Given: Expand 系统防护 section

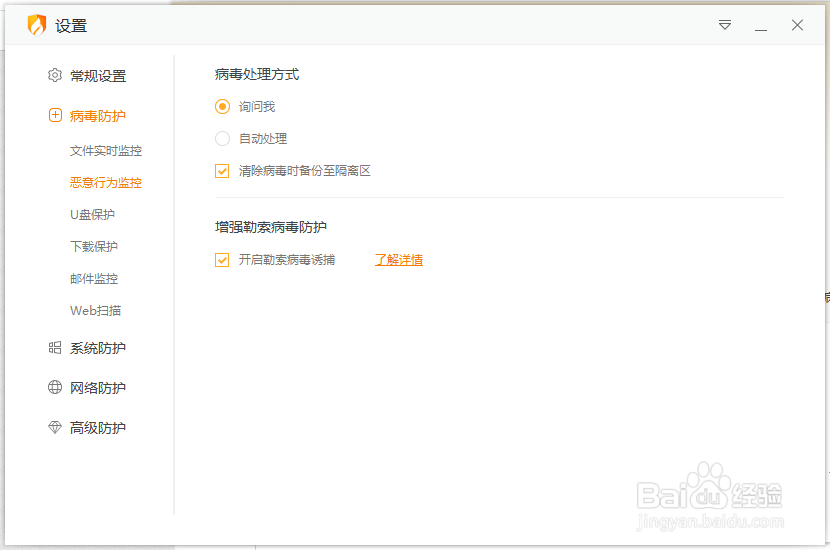Looking at the screenshot, I should pos(98,348).
